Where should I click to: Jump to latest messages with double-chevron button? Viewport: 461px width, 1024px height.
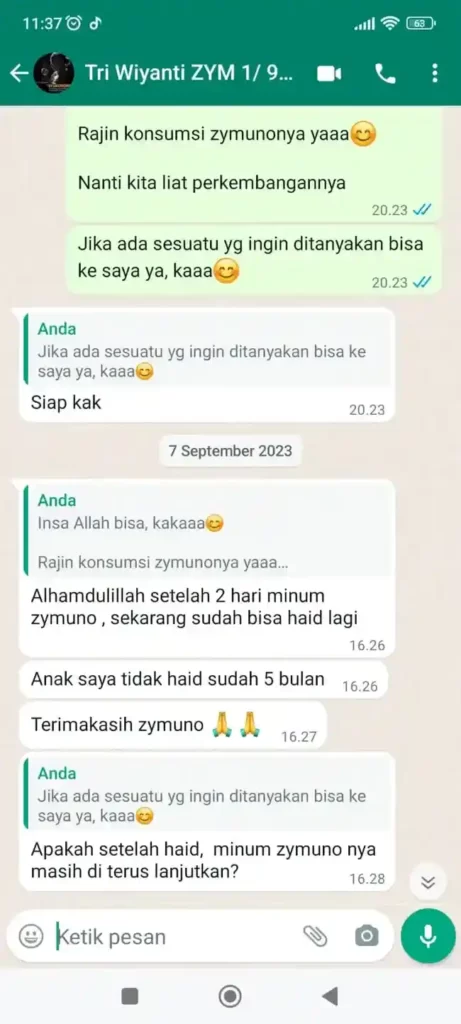(428, 882)
